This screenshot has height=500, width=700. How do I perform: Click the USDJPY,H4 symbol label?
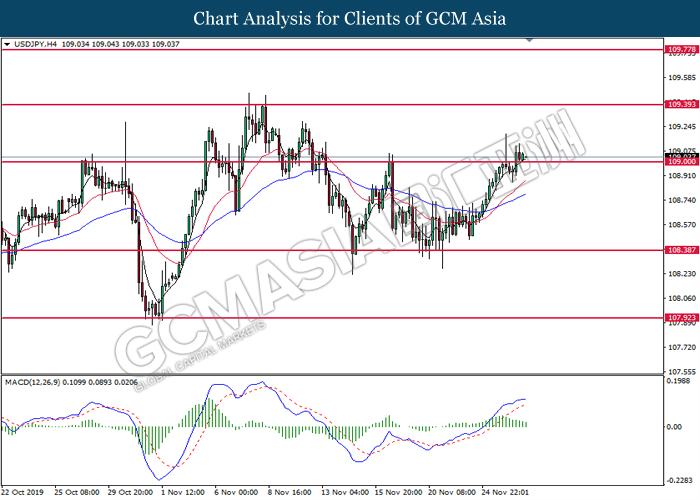pyautogui.click(x=35, y=44)
